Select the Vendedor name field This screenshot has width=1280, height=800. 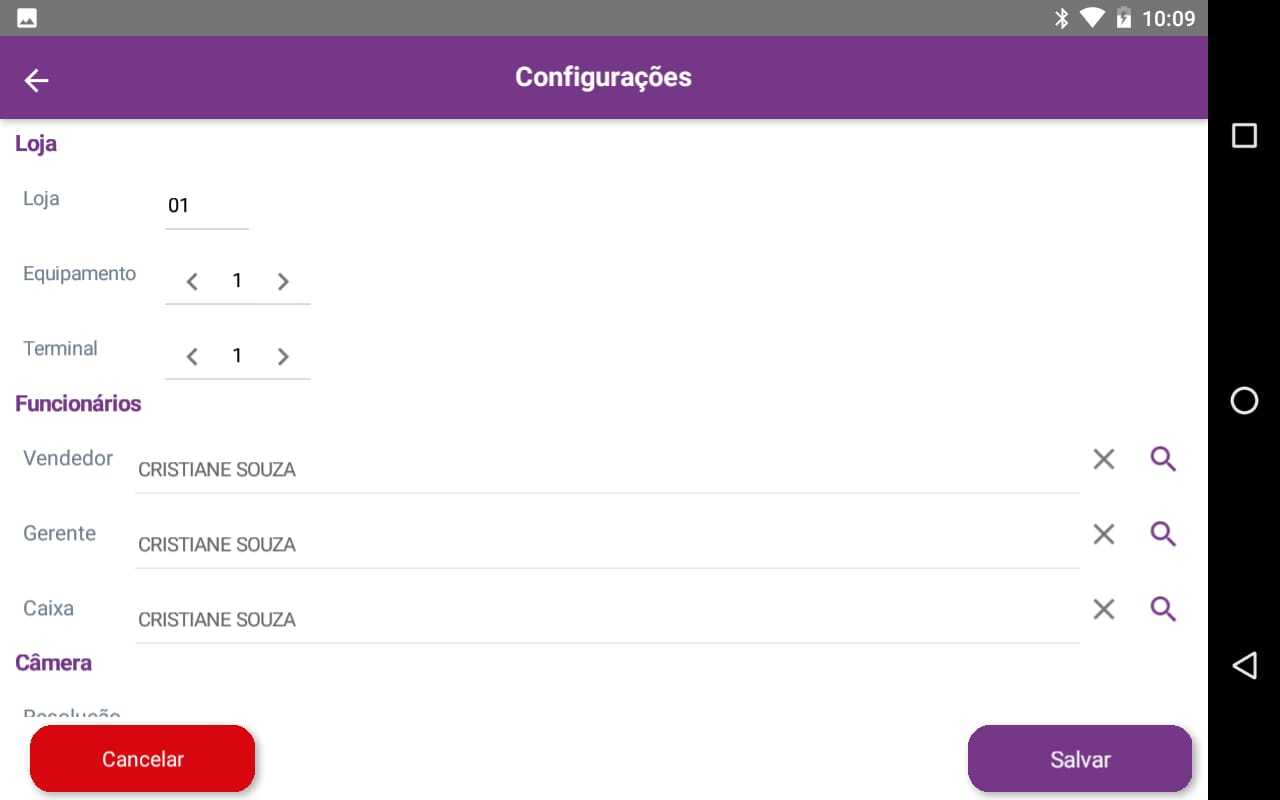point(608,469)
